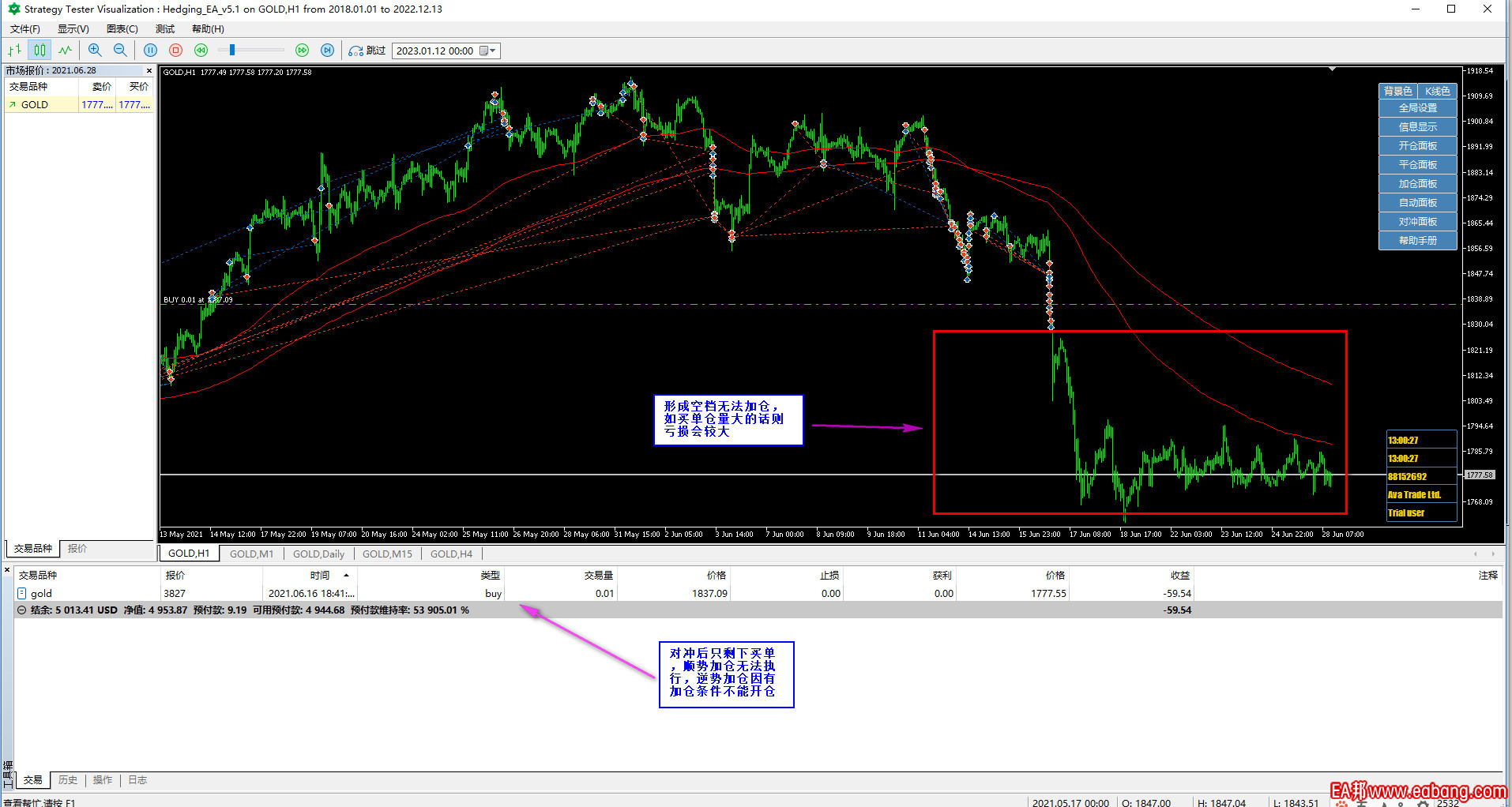Switch to the 操作 operations tab

(x=103, y=780)
